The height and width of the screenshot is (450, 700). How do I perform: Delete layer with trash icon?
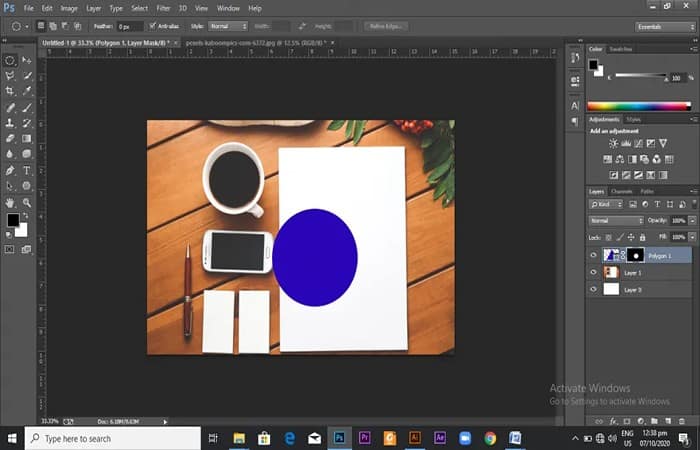[682, 421]
